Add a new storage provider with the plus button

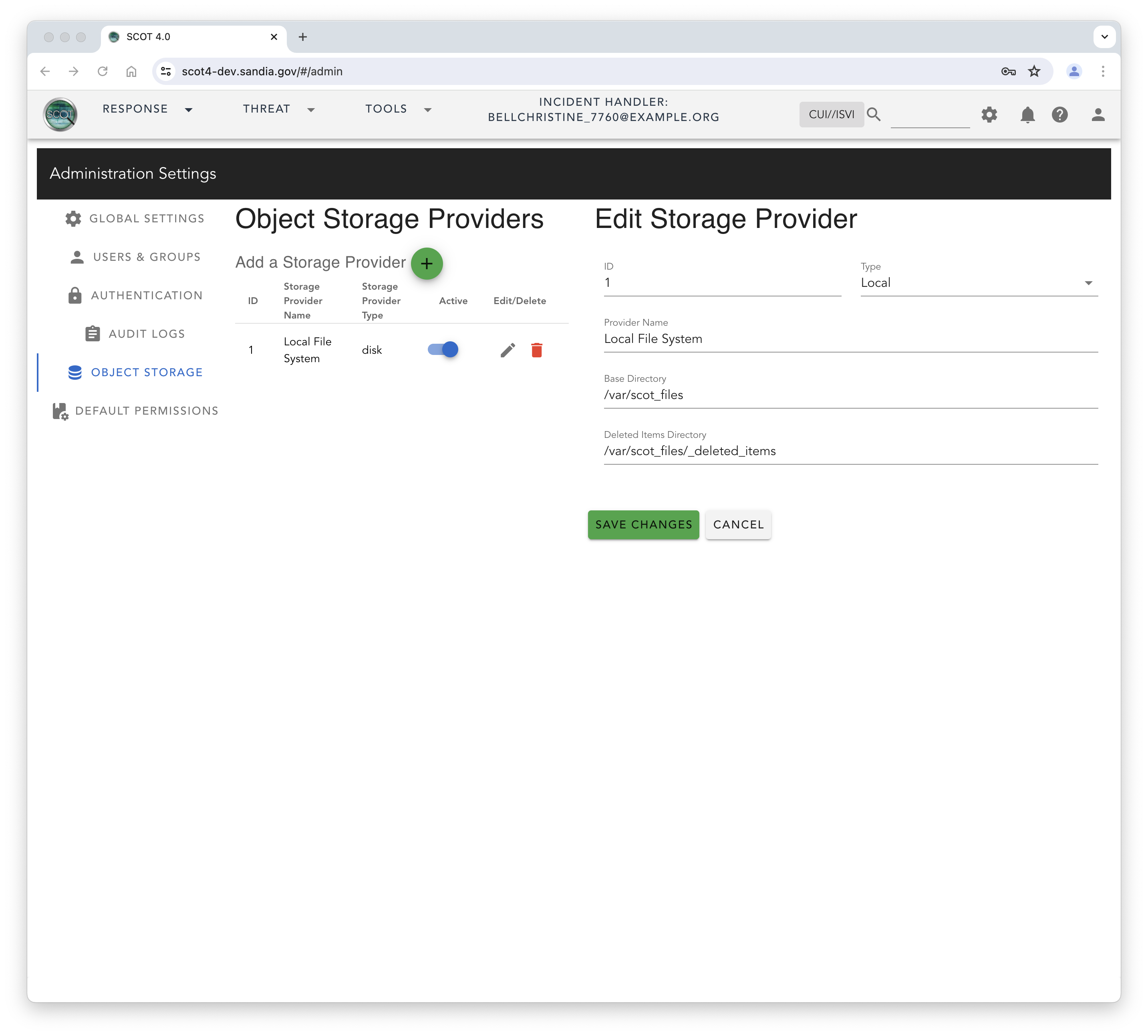coord(427,263)
